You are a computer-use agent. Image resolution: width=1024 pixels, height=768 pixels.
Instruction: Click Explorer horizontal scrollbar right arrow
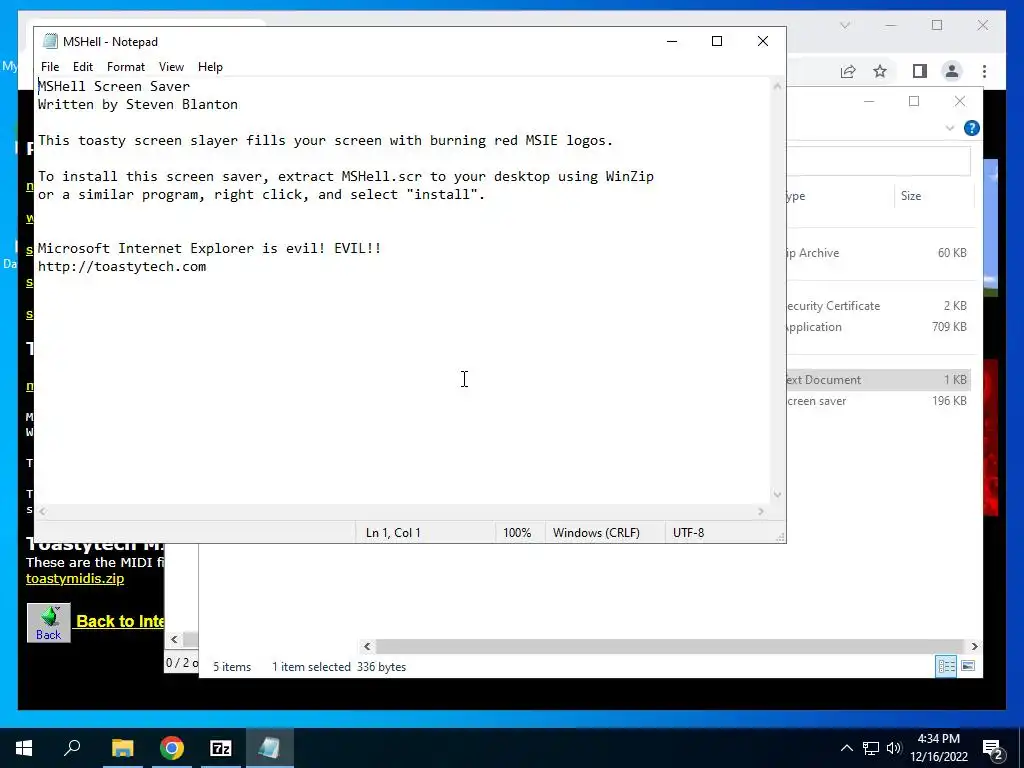pyautogui.click(x=974, y=647)
